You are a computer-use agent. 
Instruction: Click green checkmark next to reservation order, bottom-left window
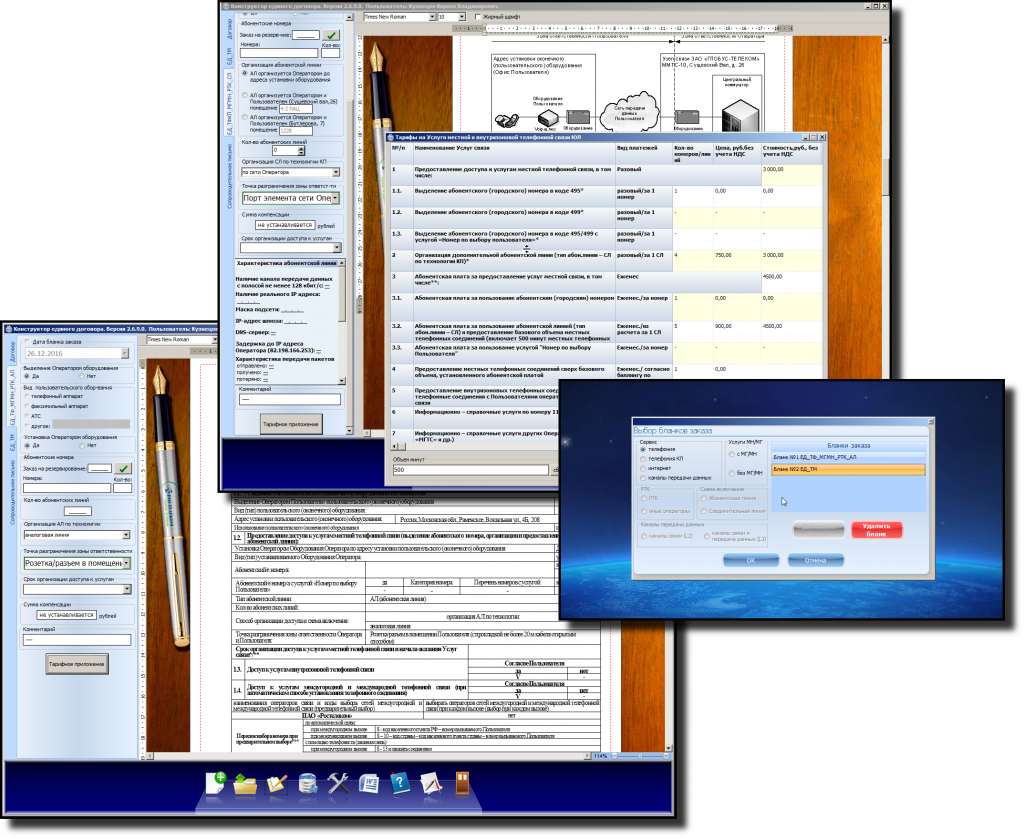point(123,469)
